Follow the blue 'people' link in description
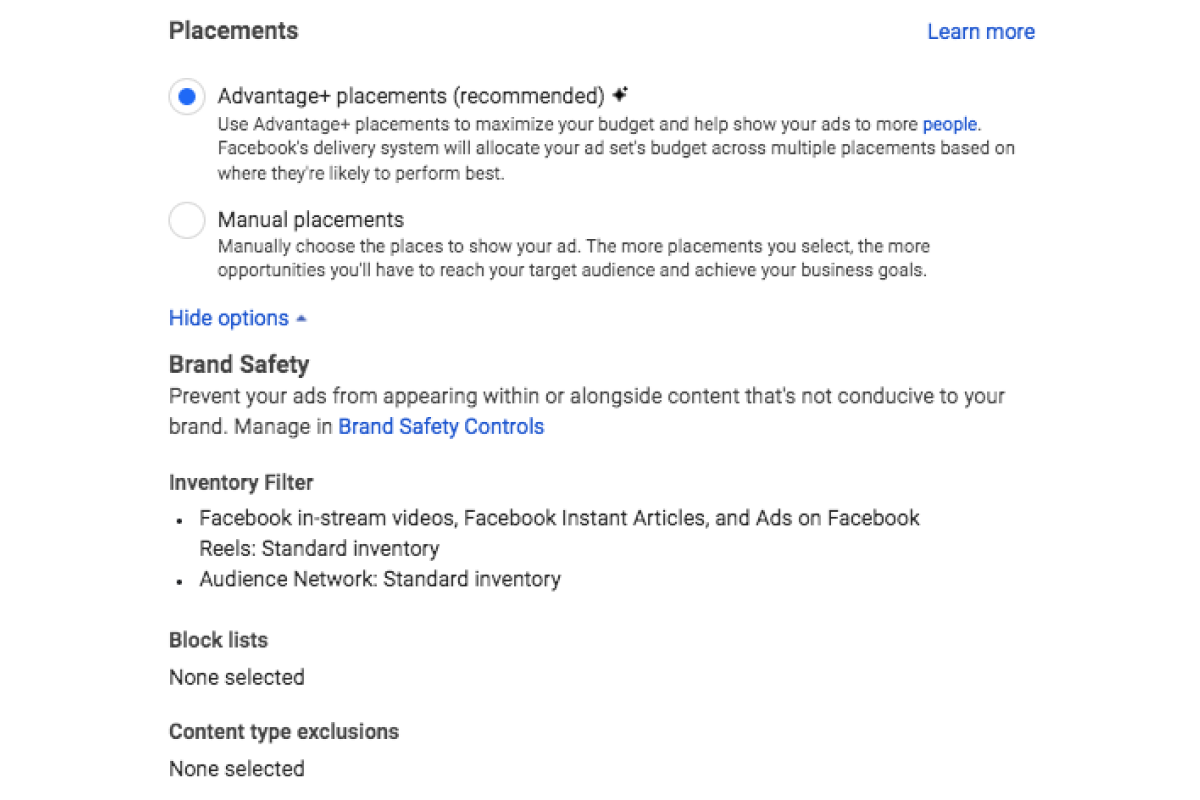The height and width of the screenshot is (800, 1200). coord(950,125)
